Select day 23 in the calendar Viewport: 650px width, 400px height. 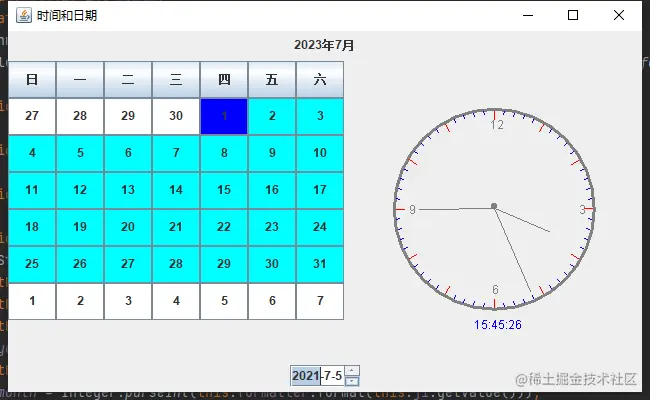click(272, 227)
